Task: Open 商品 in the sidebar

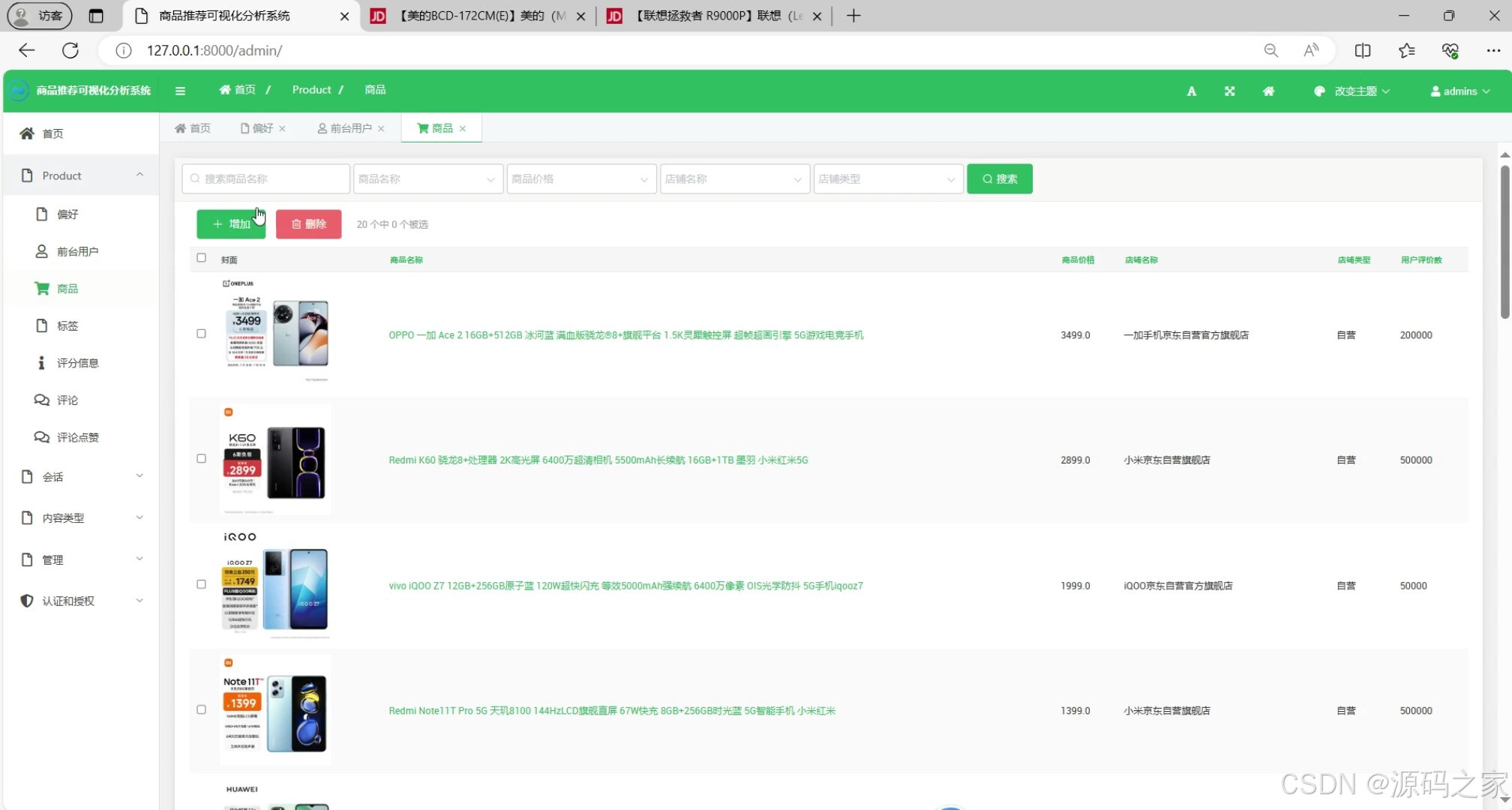Action: tap(81, 289)
